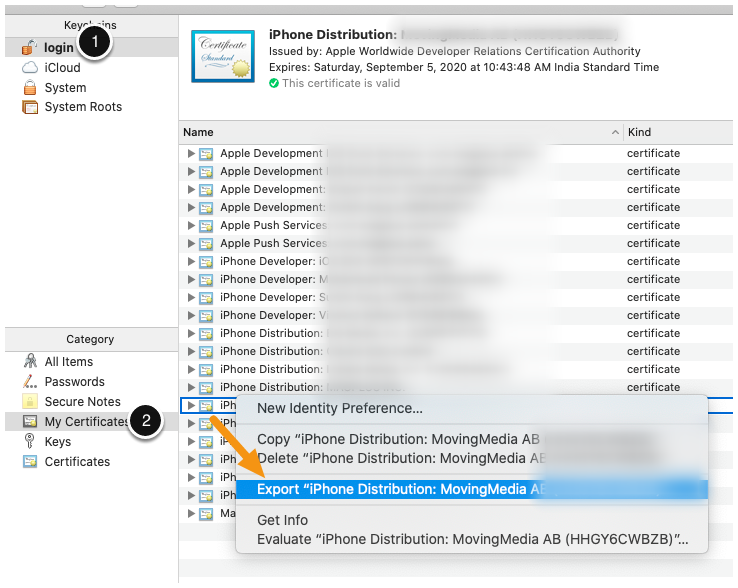738x588 pixels.
Task: Click certificate icon of iPhone Developer: M row
Action: point(206,280)
